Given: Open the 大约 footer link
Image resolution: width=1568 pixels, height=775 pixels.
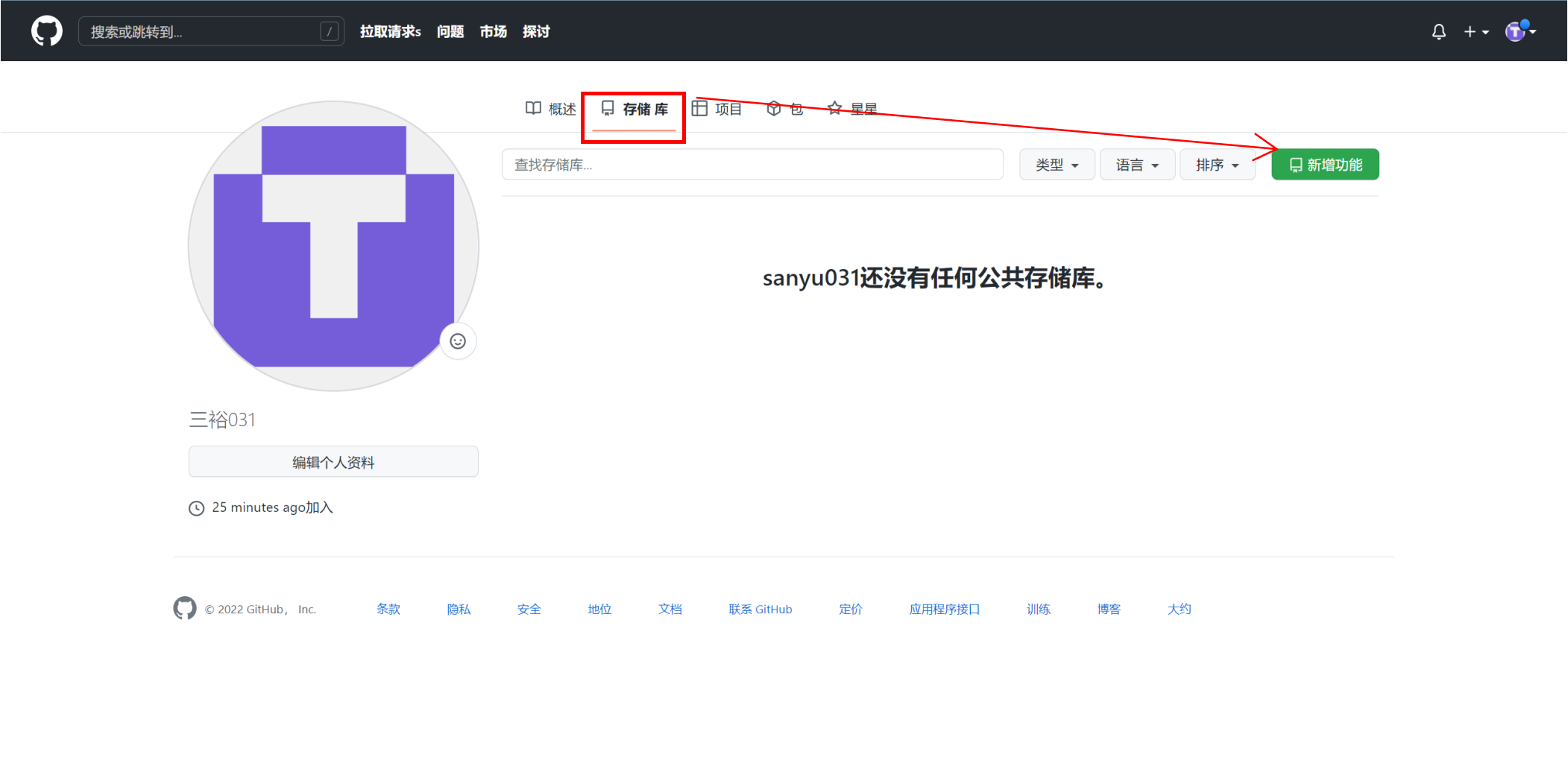Looking at the screenshot, I should (x=1179, y=609).
